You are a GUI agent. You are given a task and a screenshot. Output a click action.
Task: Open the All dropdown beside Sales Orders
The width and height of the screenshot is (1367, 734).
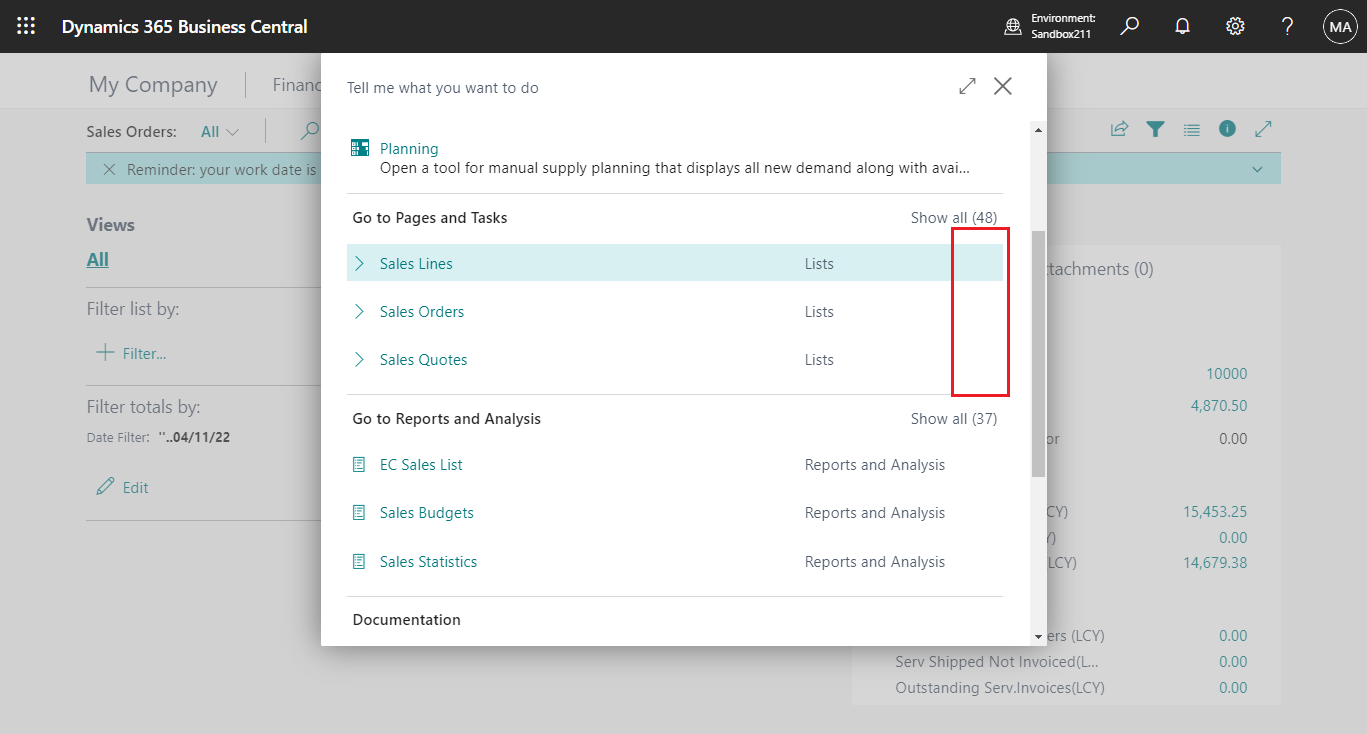tap(219, 131)
